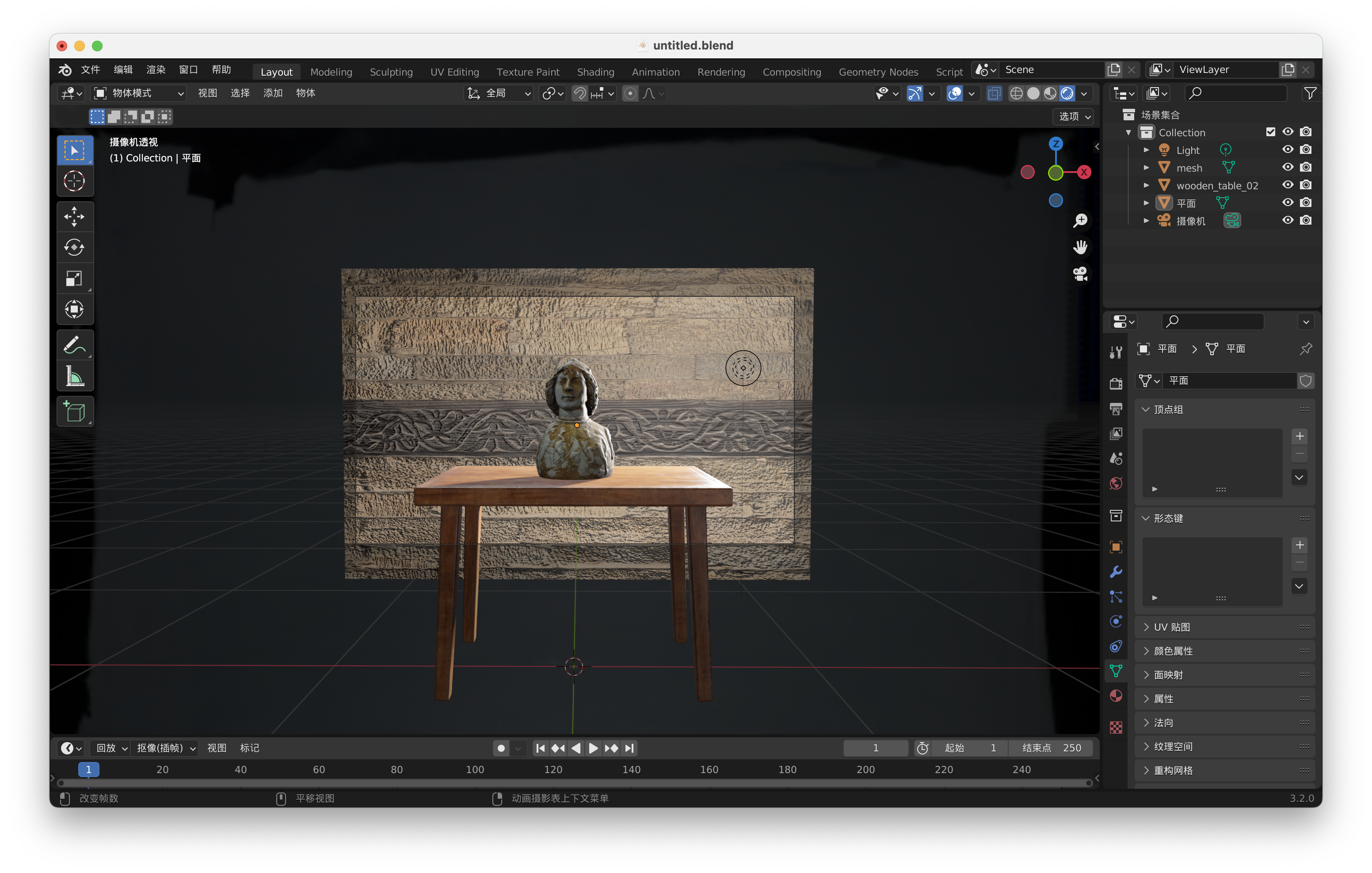Open the 物体模式 mode dropdown
Image resolution: width=1372 pixels, height=873 pixels.
[x=139, y=93]
